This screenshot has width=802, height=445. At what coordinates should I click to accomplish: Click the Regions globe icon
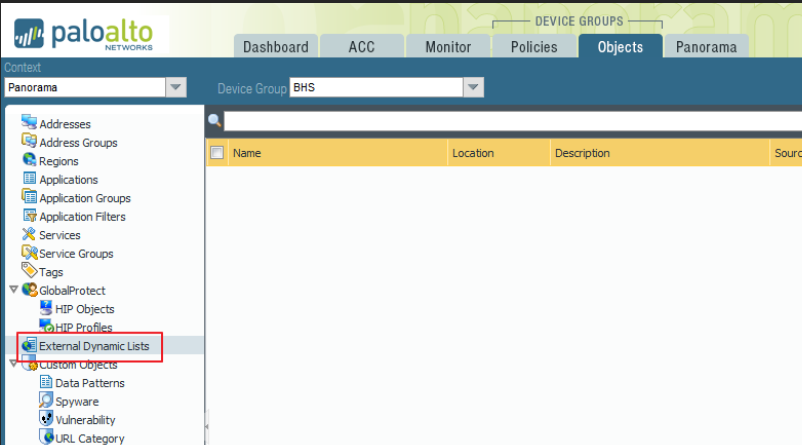pos(29,160)
